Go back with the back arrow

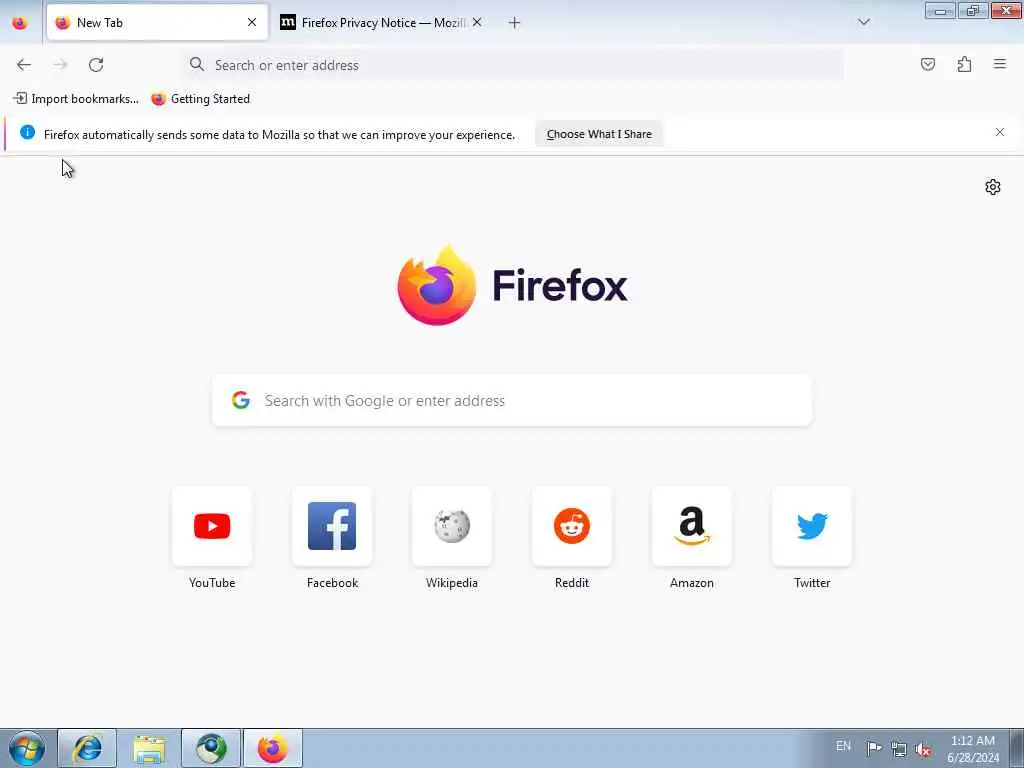click(24, 65)
